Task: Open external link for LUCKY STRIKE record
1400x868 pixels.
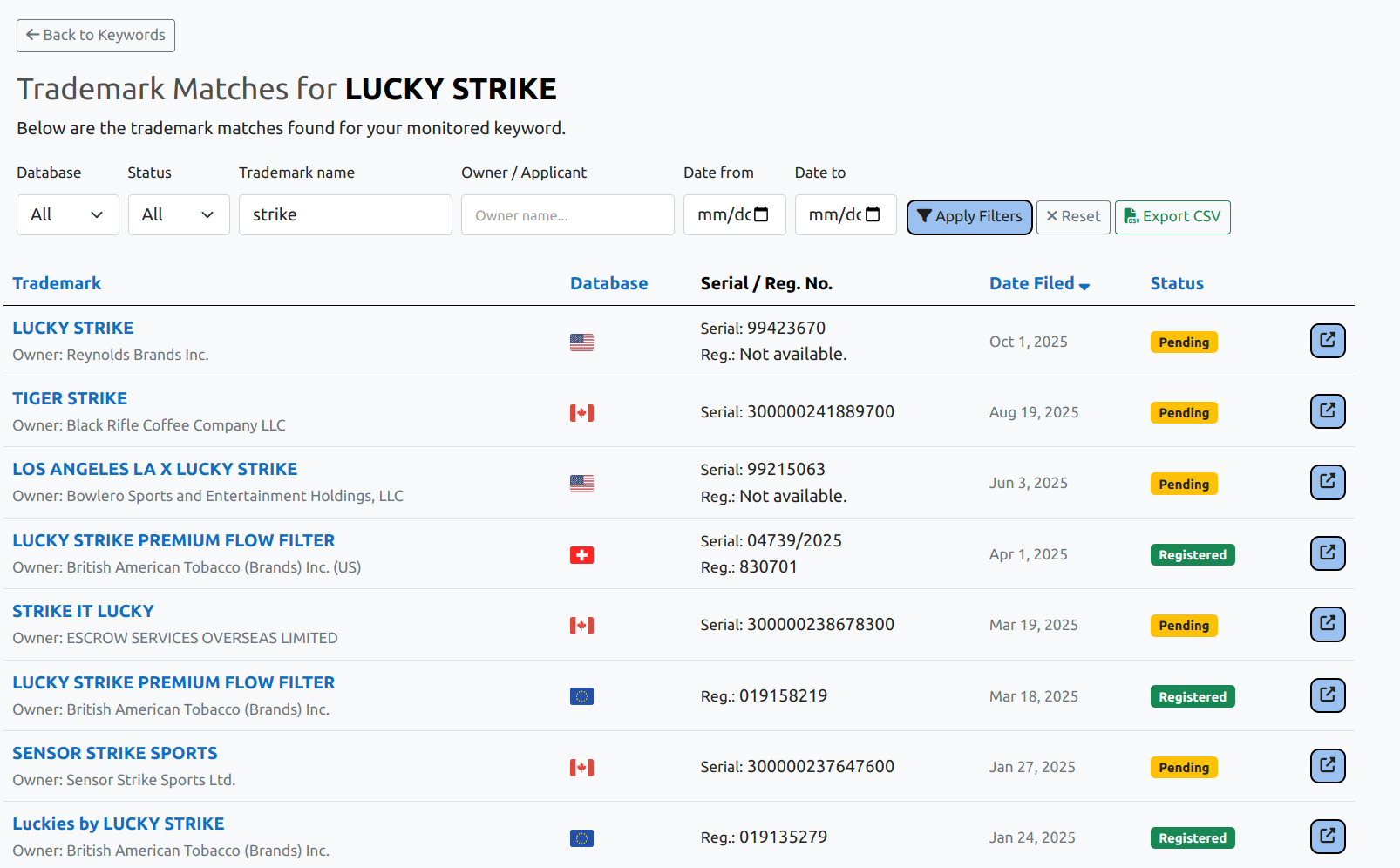Action: click(1327, 341)
